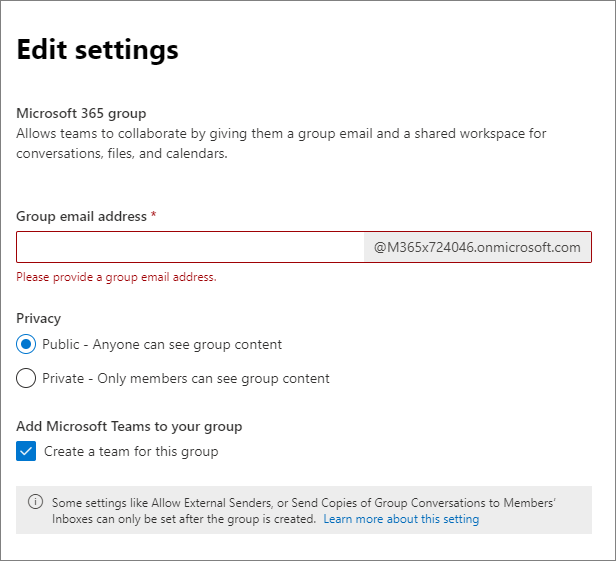Select the Private privacy radio button
The image size is (616, 561).
26,378
